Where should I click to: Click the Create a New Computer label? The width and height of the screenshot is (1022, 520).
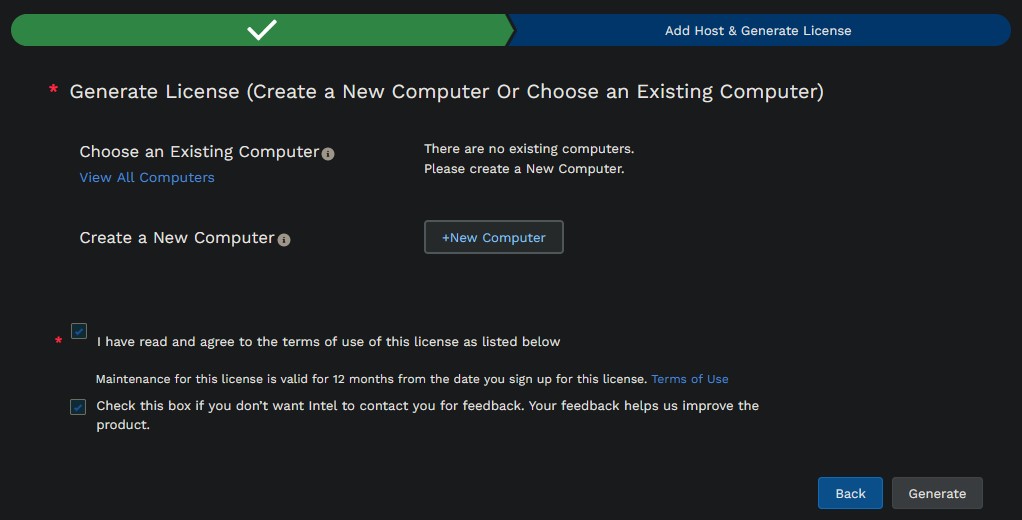click(x=177, y=238)
